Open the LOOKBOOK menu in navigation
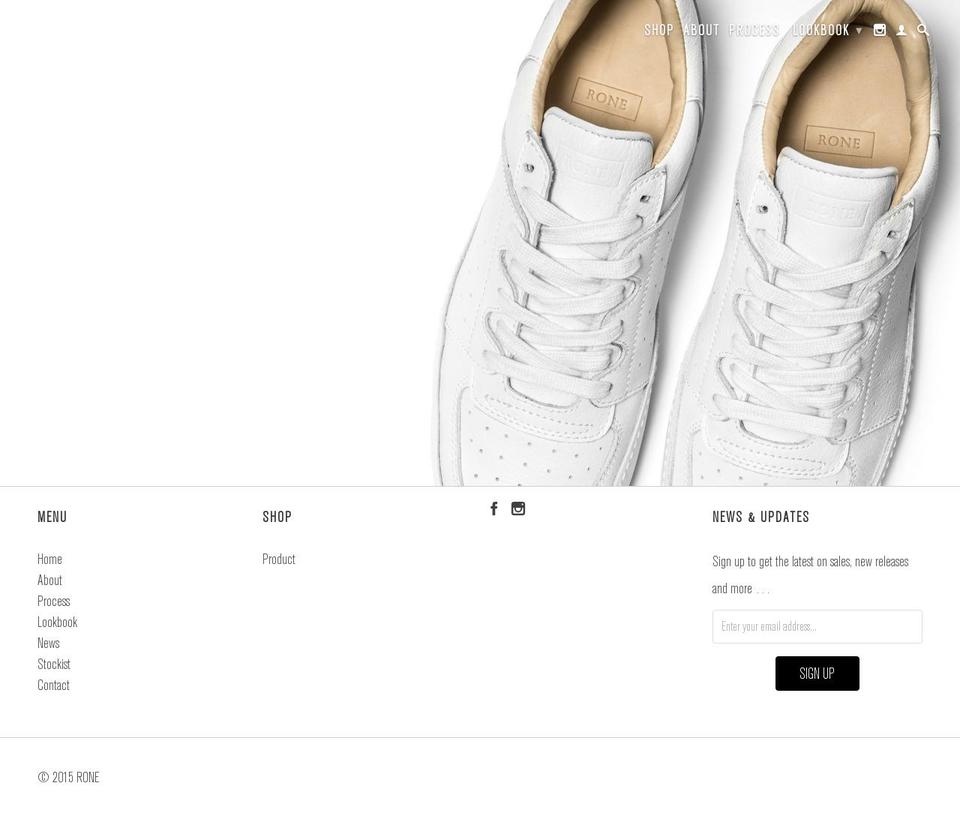The width and height of the screenshot is (960, 831). click(820, 30)
